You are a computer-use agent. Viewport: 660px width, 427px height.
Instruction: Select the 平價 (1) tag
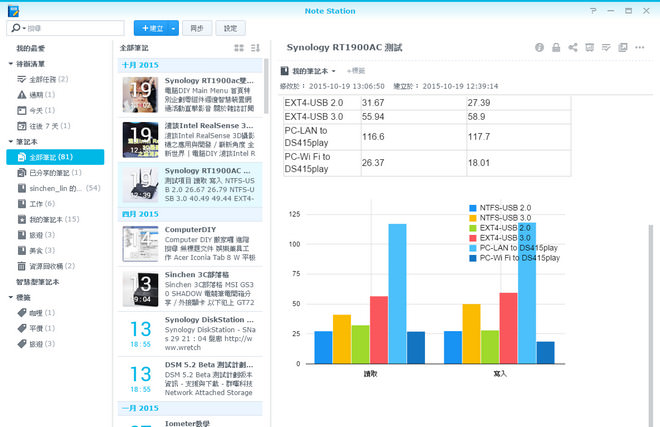(36, 328)
